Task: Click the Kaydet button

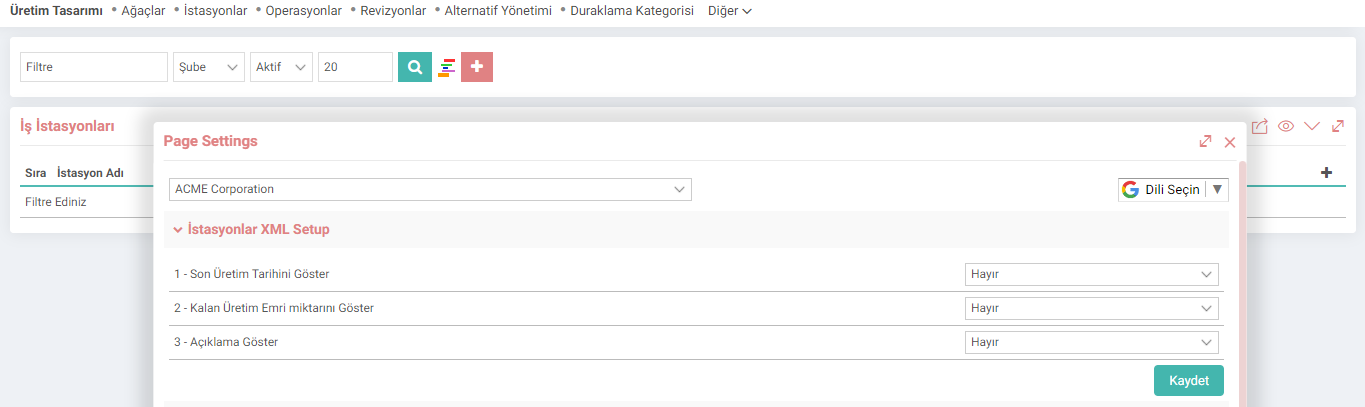Action: click(x=1189, y=381)
